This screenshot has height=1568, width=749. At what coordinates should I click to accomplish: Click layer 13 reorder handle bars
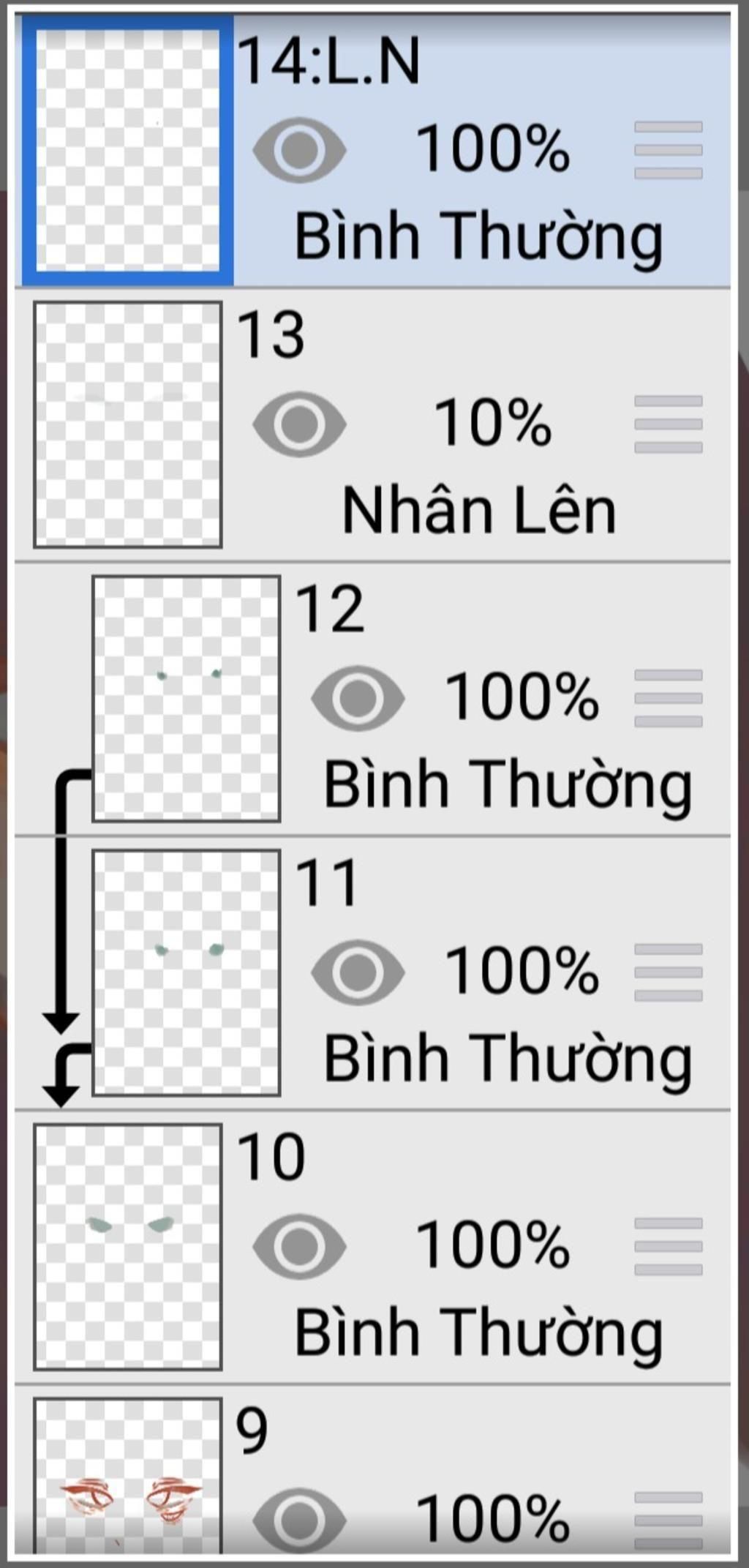669,424
